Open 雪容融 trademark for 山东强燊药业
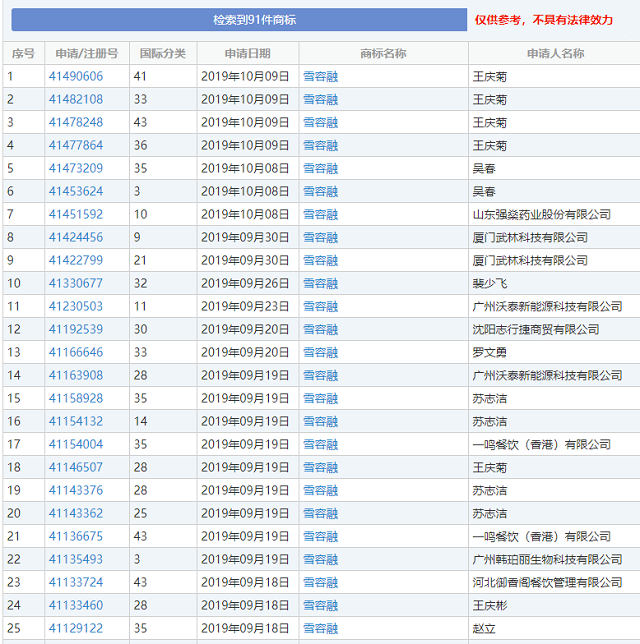The width and height of the screenshot is (640, 644). click(320, 214)
